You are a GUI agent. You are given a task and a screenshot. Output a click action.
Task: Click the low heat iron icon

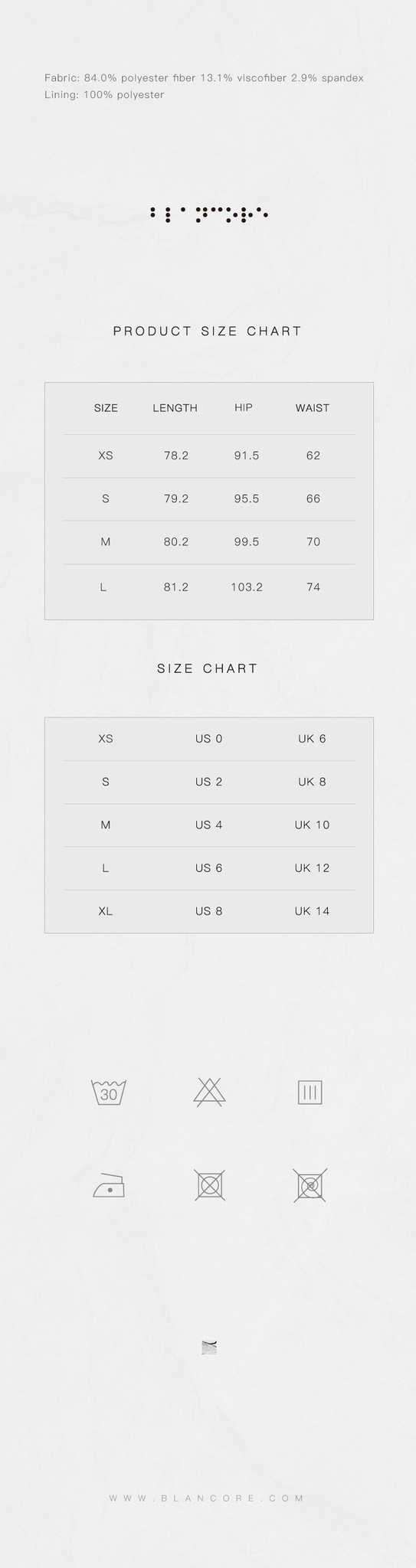point(109,1185)
